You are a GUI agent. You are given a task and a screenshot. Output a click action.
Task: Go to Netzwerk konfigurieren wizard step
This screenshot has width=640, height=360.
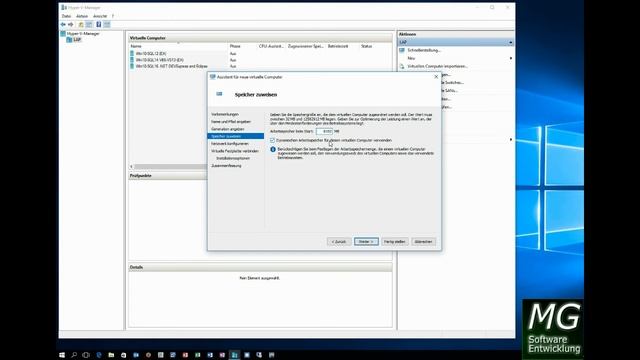[230, 144]
